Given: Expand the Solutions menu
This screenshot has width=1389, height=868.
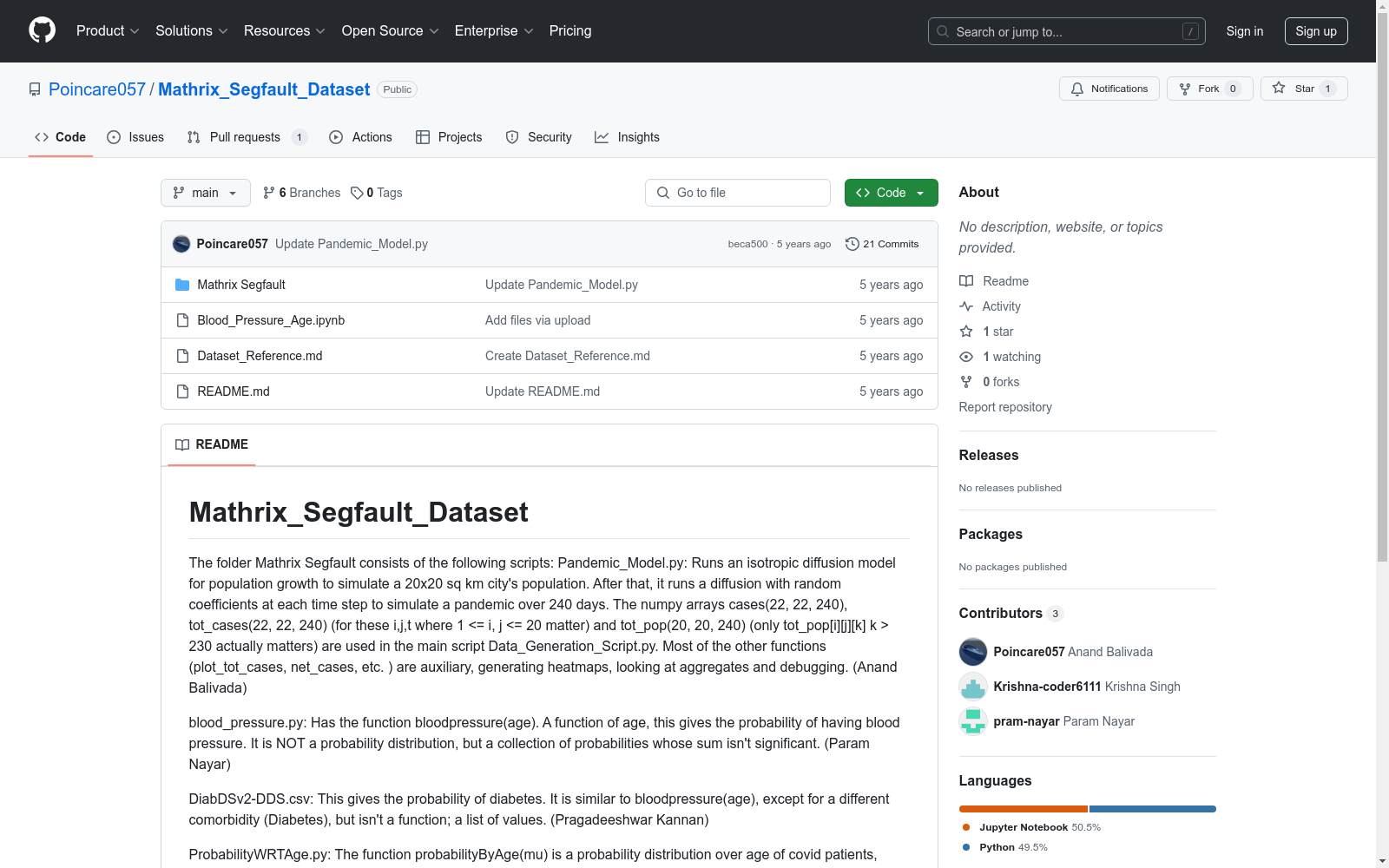Looking at the screenshot, I should coord(192,31).
